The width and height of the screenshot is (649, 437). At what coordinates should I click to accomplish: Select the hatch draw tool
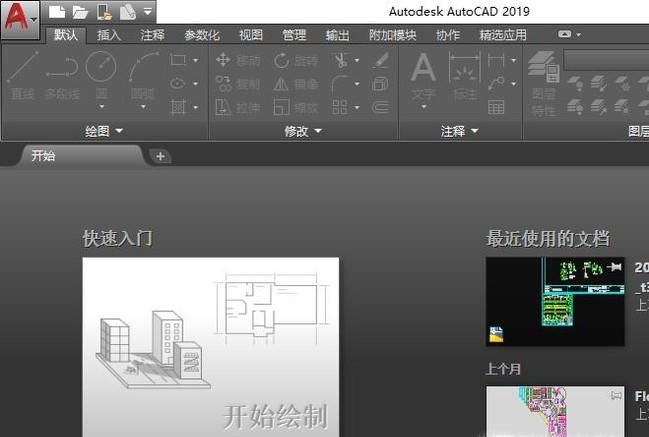[178, 108]
